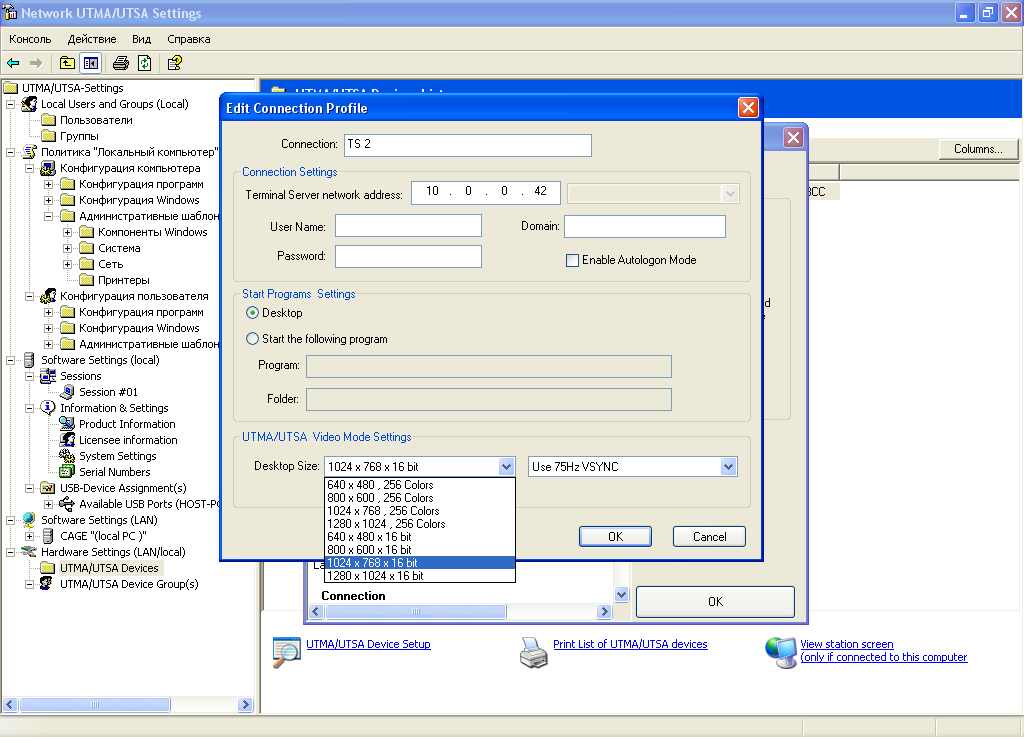This screenshot has height=737, width=1024.
Task: Click Cancel in Edit Connection Profile
Action: click(709, 537)
